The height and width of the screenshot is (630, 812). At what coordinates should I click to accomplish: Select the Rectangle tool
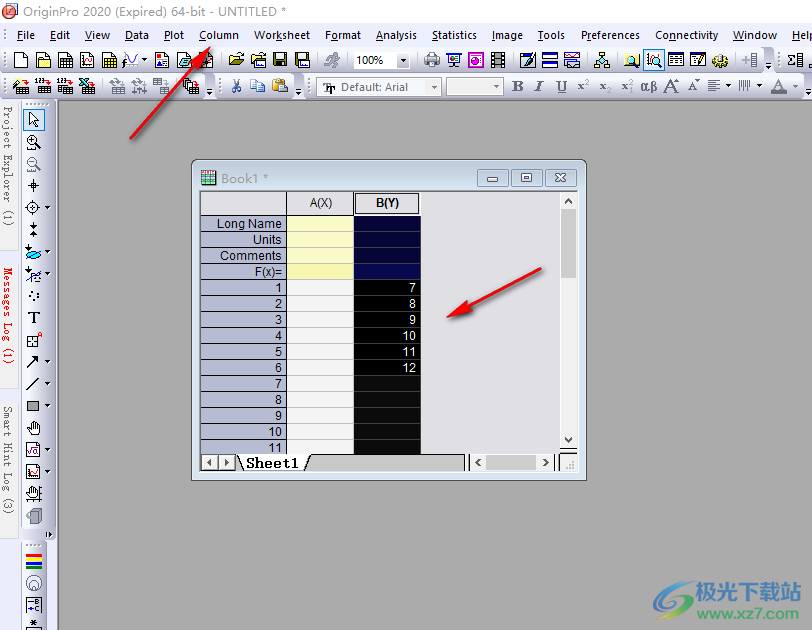coord(32,406)
